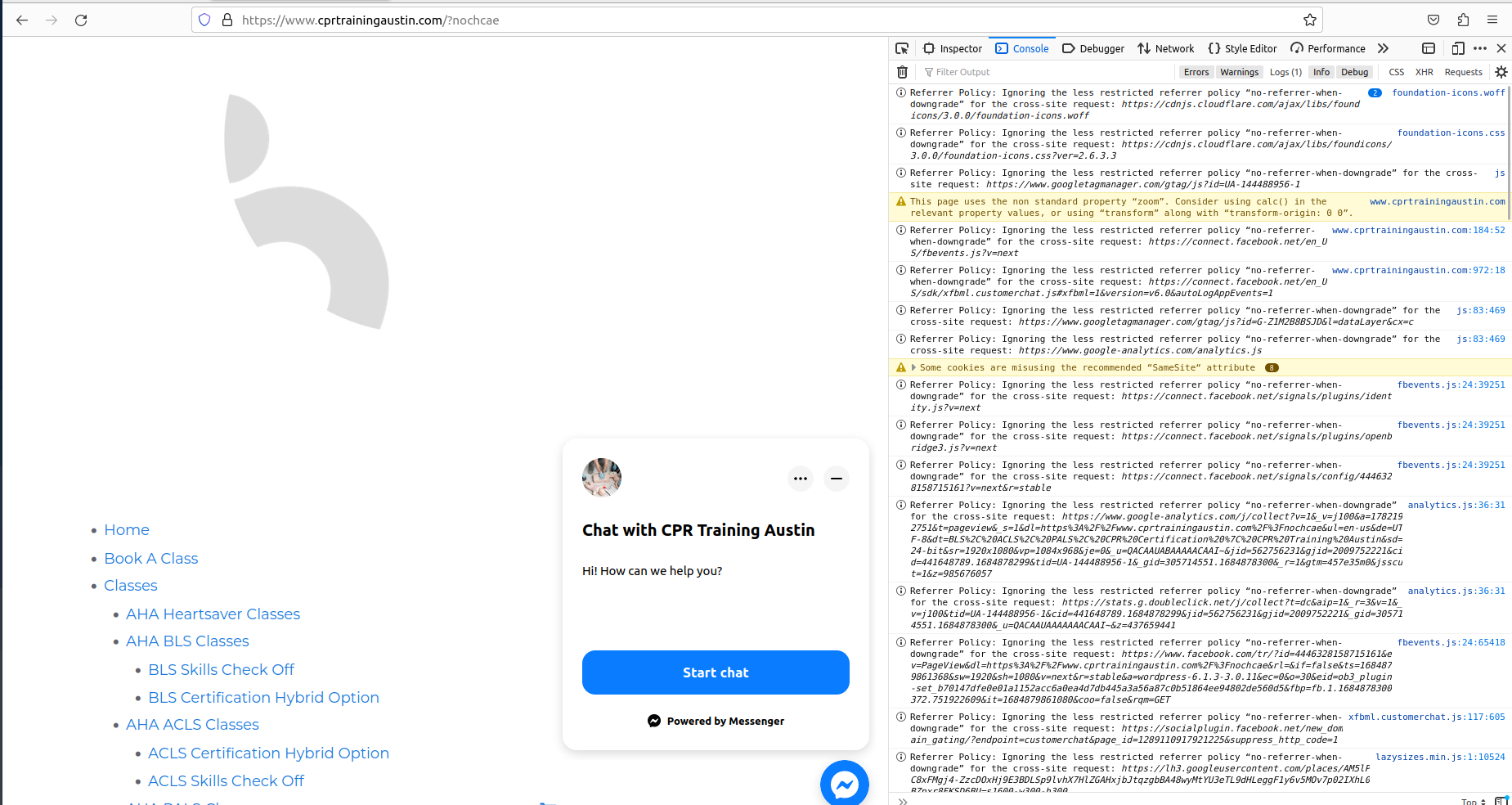Open the Classes link
Screen dimensions: 1512x805
(x=131, y=586)
